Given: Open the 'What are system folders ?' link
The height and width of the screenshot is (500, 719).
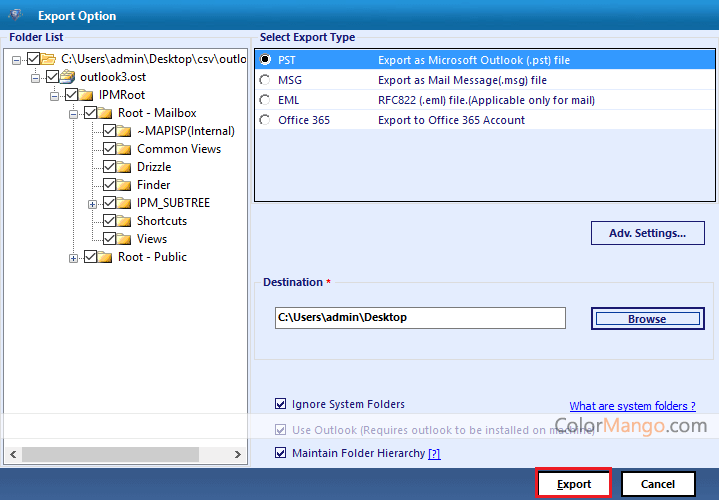Looking at the screenshot, I should point(632,406).
